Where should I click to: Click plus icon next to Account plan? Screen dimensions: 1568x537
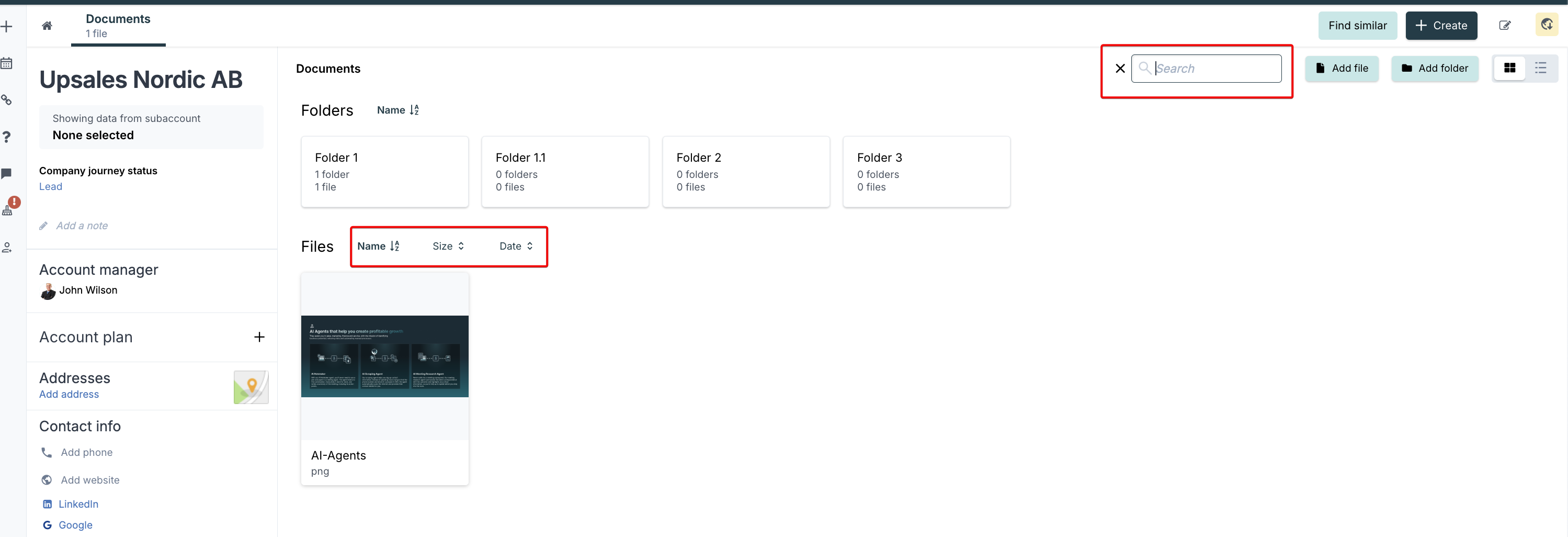(x=259, y=337)
